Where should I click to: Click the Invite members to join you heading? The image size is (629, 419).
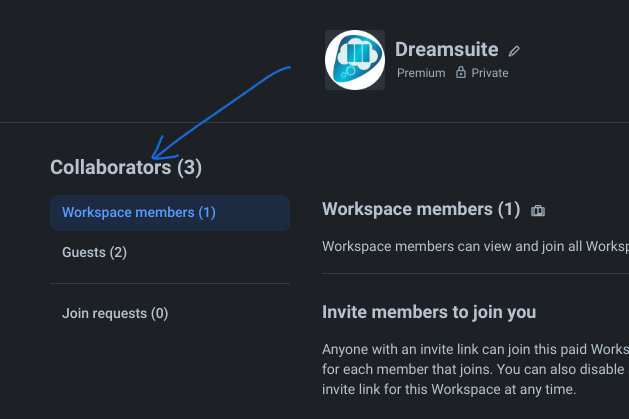click(429, 312)
